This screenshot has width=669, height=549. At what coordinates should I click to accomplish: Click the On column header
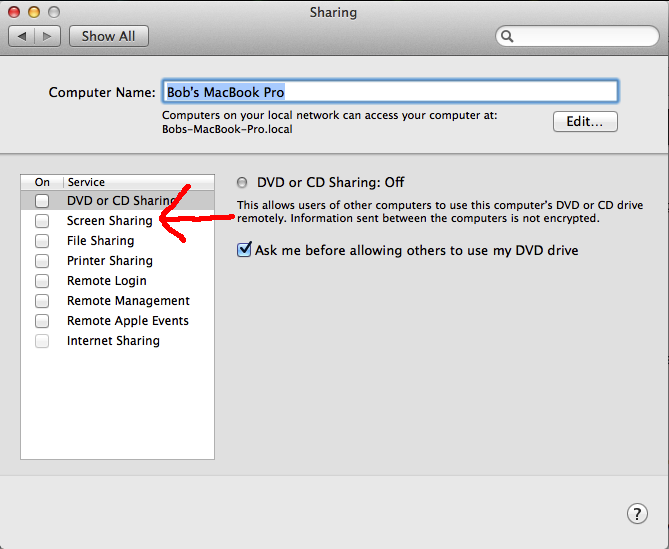[42, 182]
